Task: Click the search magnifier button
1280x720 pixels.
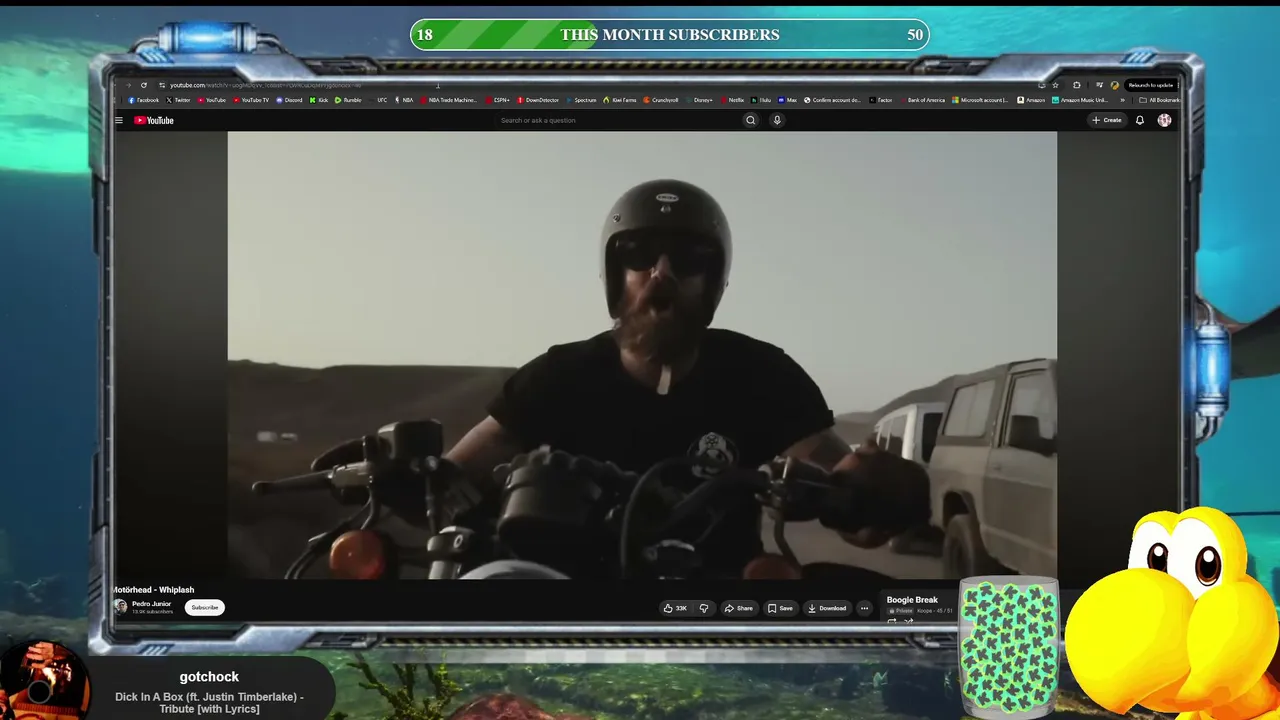Action: [x=750, y=120]
